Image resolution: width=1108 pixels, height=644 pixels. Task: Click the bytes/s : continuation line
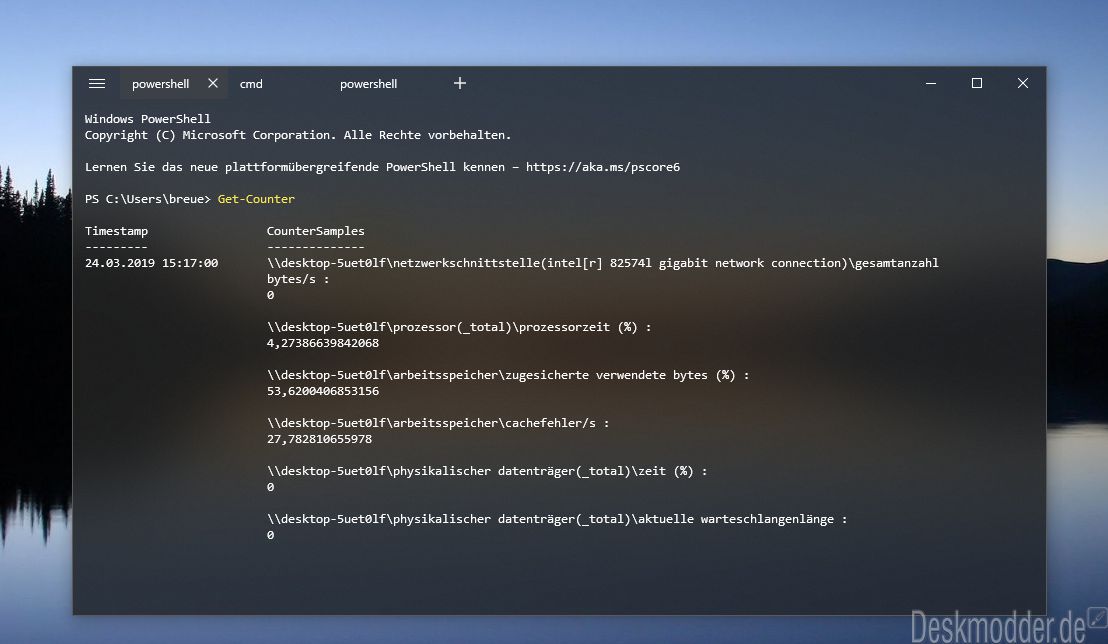coord(298,279)
